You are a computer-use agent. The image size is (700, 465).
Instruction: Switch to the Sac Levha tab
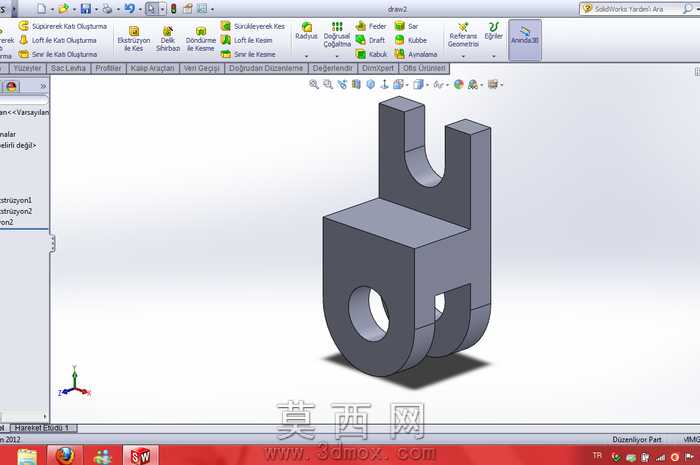pyautogui.click(x=68, y=68)
